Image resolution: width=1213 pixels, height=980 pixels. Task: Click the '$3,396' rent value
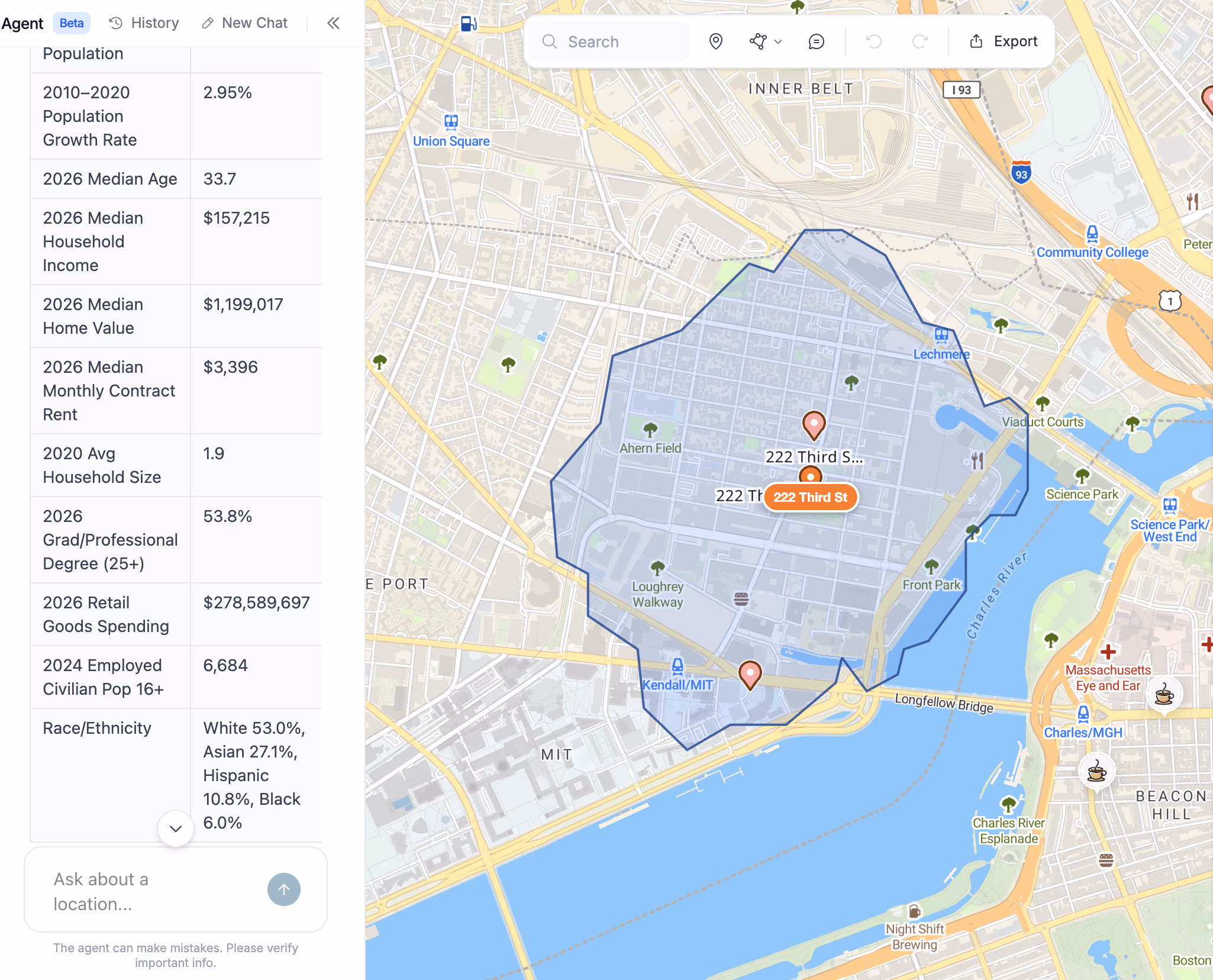pyautogui.click(x=231, y=367)
